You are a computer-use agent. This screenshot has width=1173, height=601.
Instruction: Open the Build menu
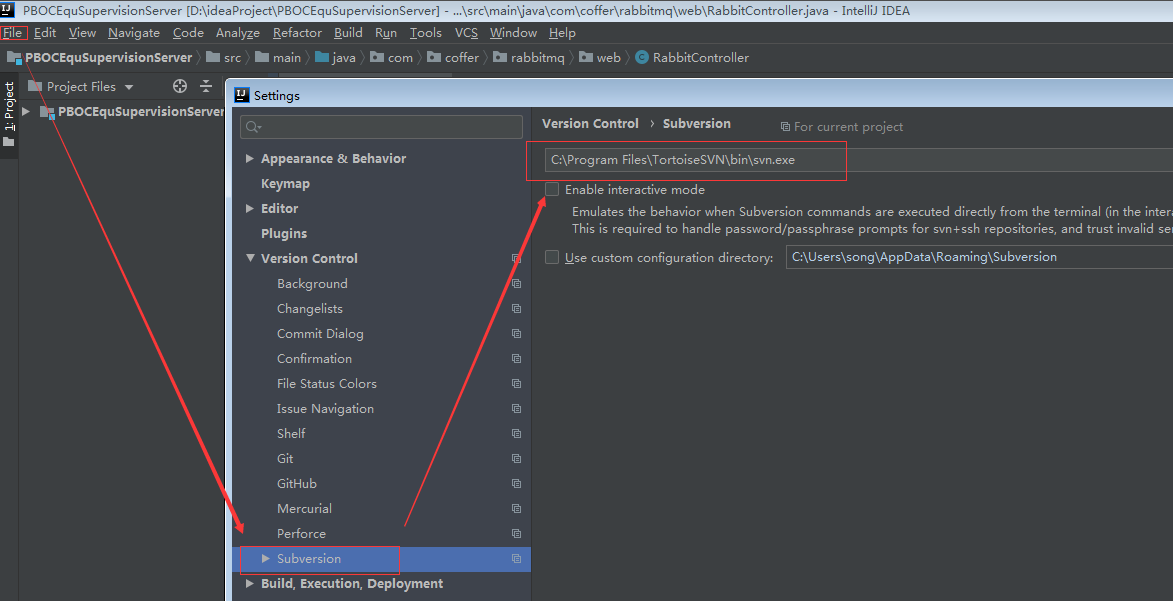click(x=348, y=33)
